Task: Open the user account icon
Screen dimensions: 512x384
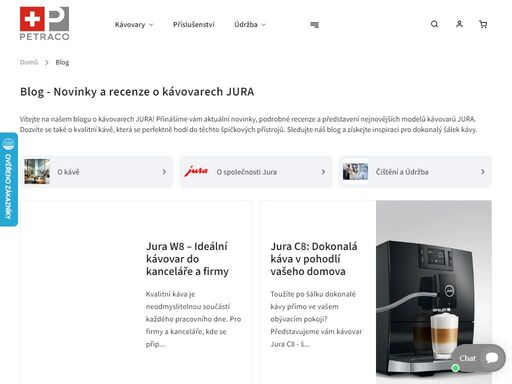Action: coord(459,24)
